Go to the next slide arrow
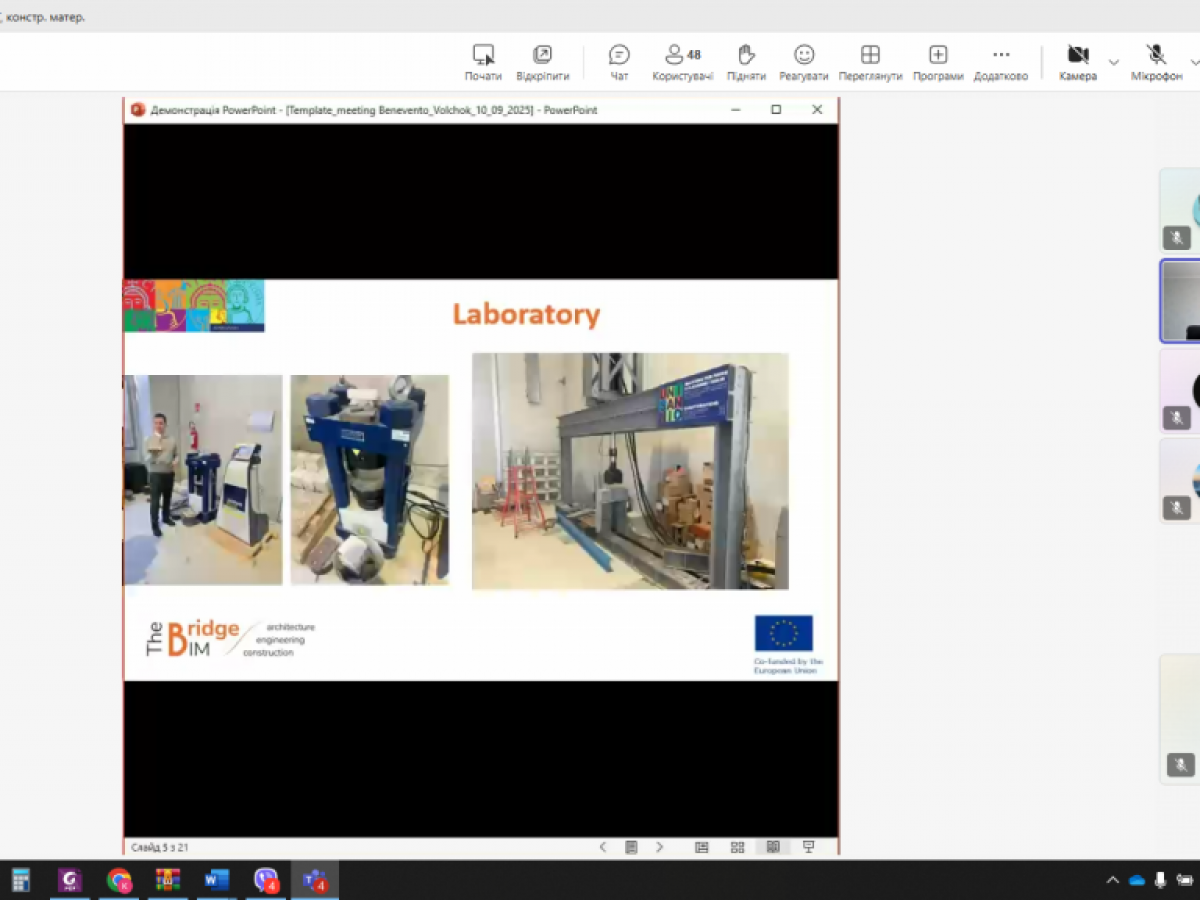 [x=660, y=847]
